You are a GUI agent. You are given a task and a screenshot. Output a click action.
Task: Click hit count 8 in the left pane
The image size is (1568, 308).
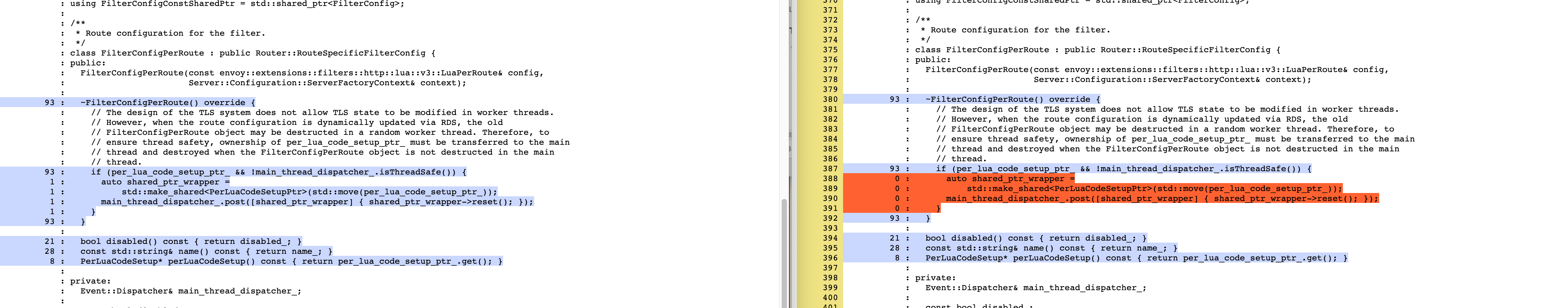pyautogui.click(x=52, y=261)
